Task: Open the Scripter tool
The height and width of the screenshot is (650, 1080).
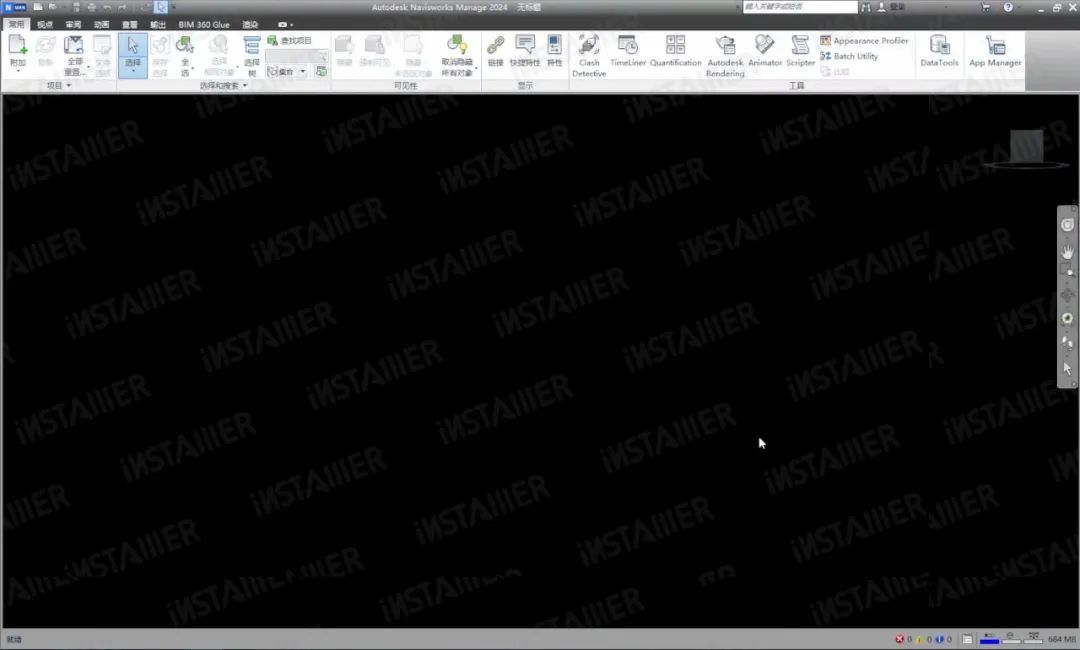Action: pos(800,51)
